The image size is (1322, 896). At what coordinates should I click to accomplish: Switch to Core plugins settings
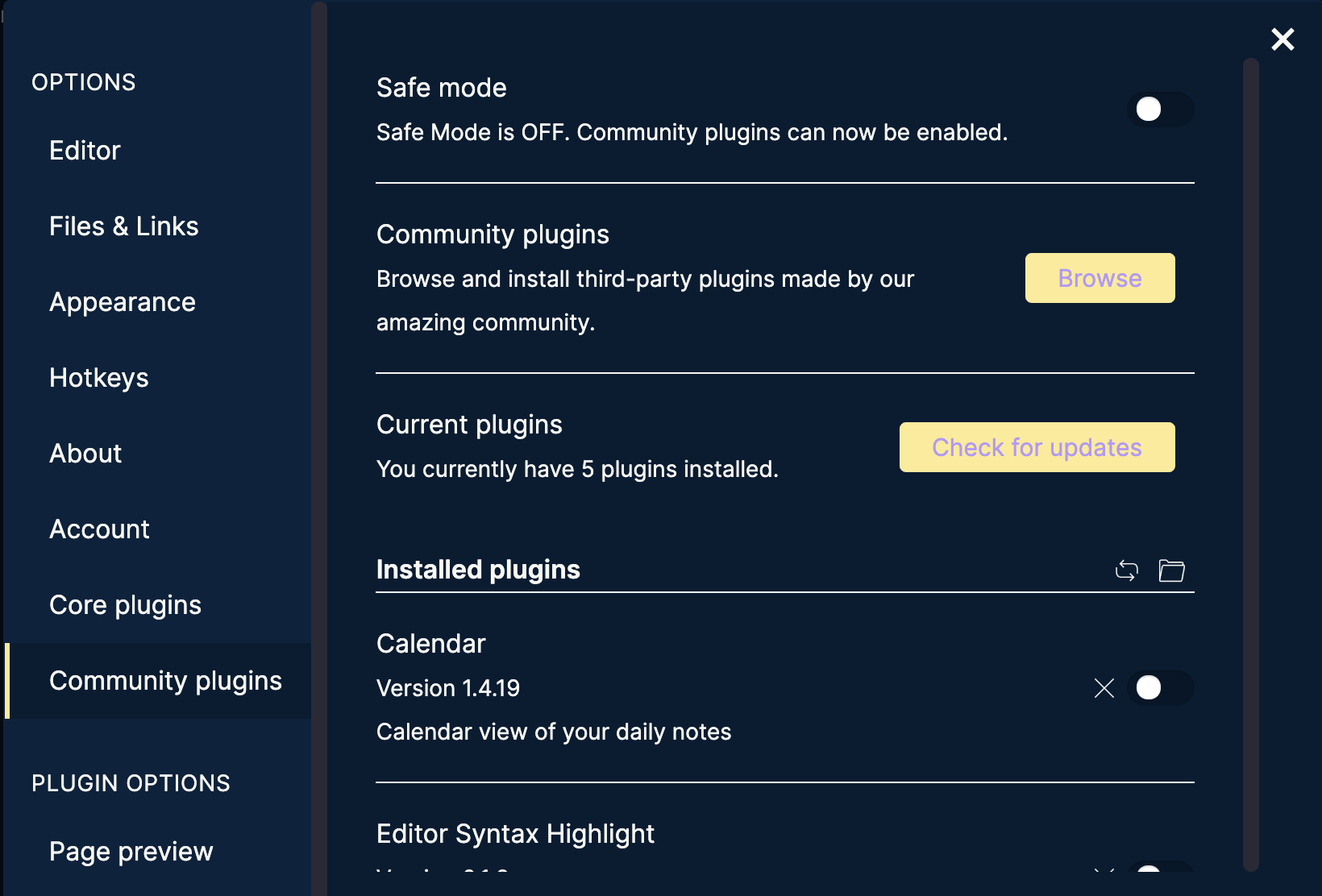tap(126, 604)
